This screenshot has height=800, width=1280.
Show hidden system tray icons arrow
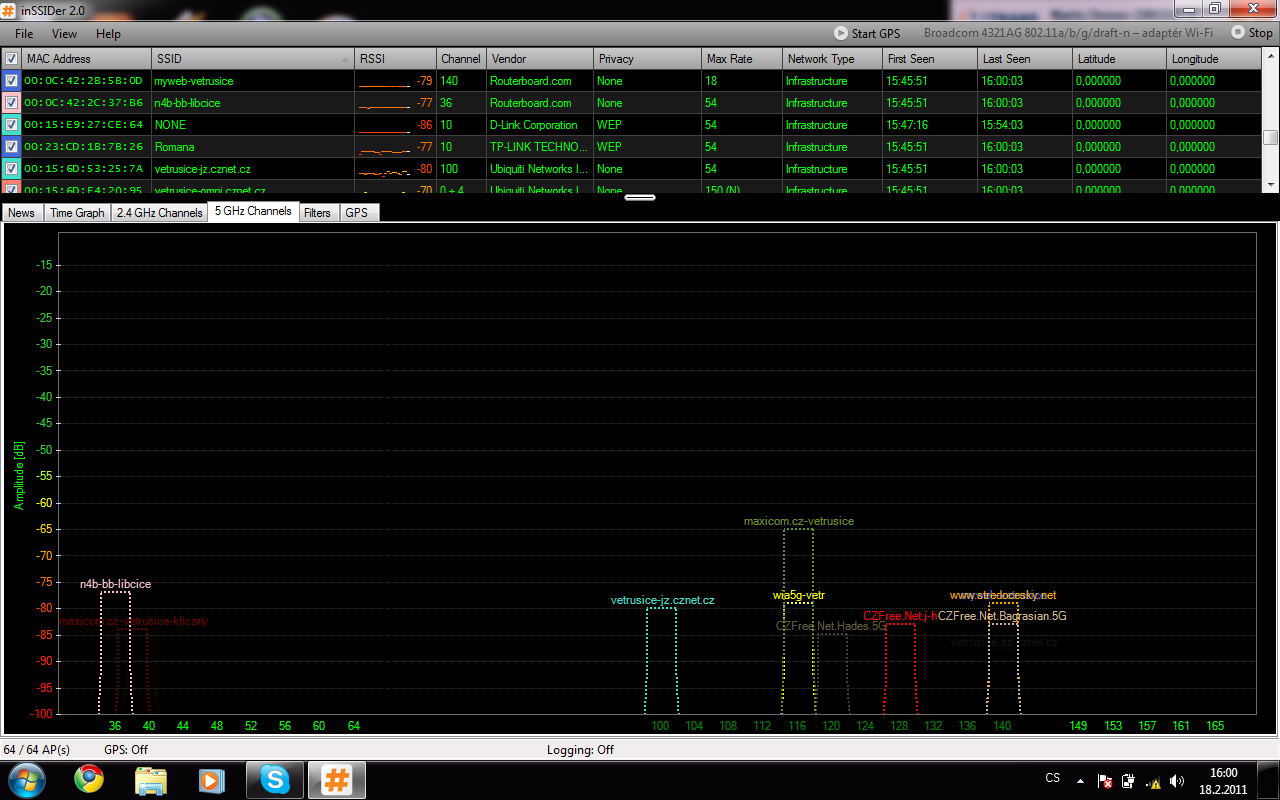click(x=1080, y=781)
